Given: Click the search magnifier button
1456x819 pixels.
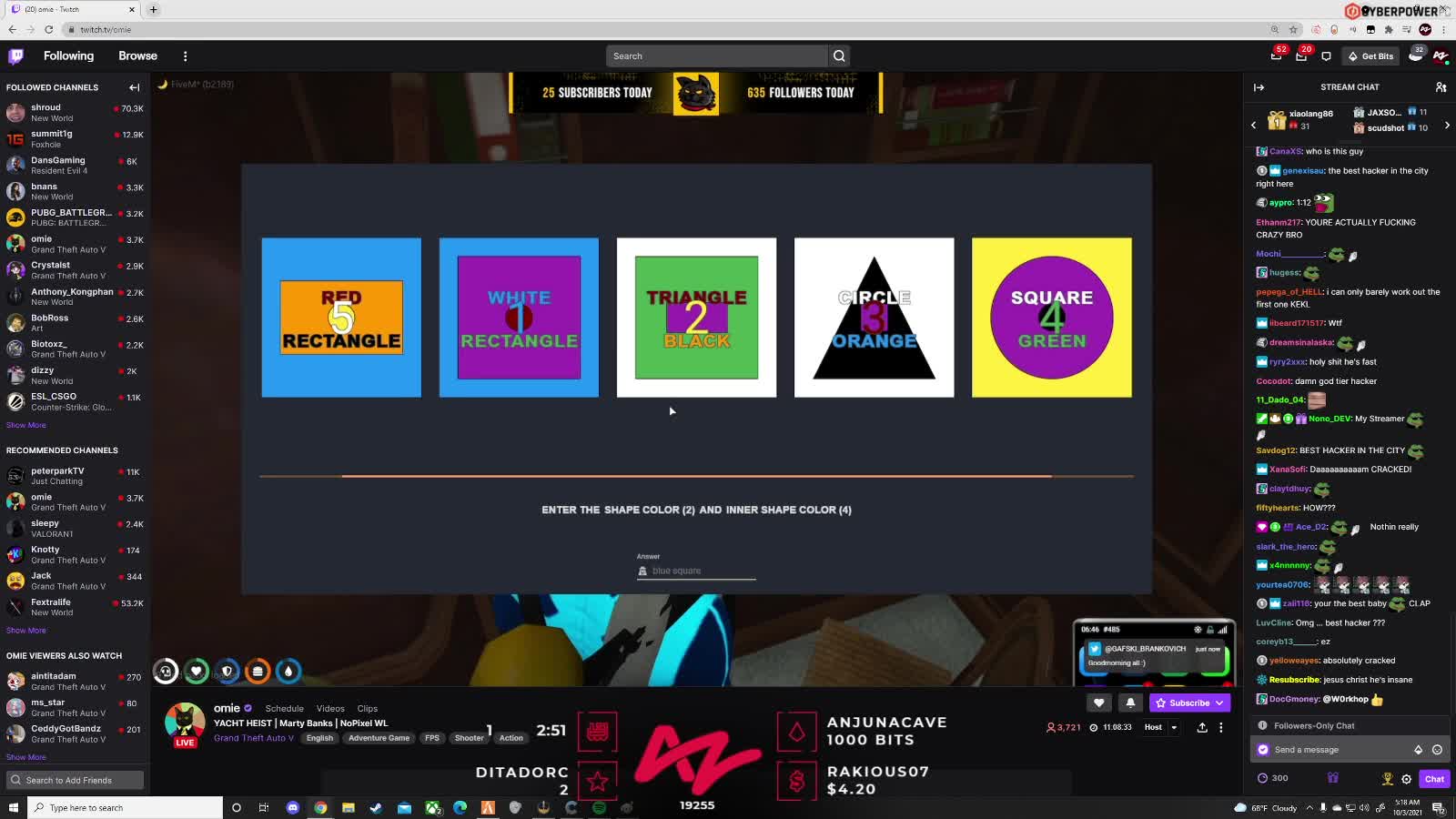Looking at the screenshot, I should click(839, 56).
